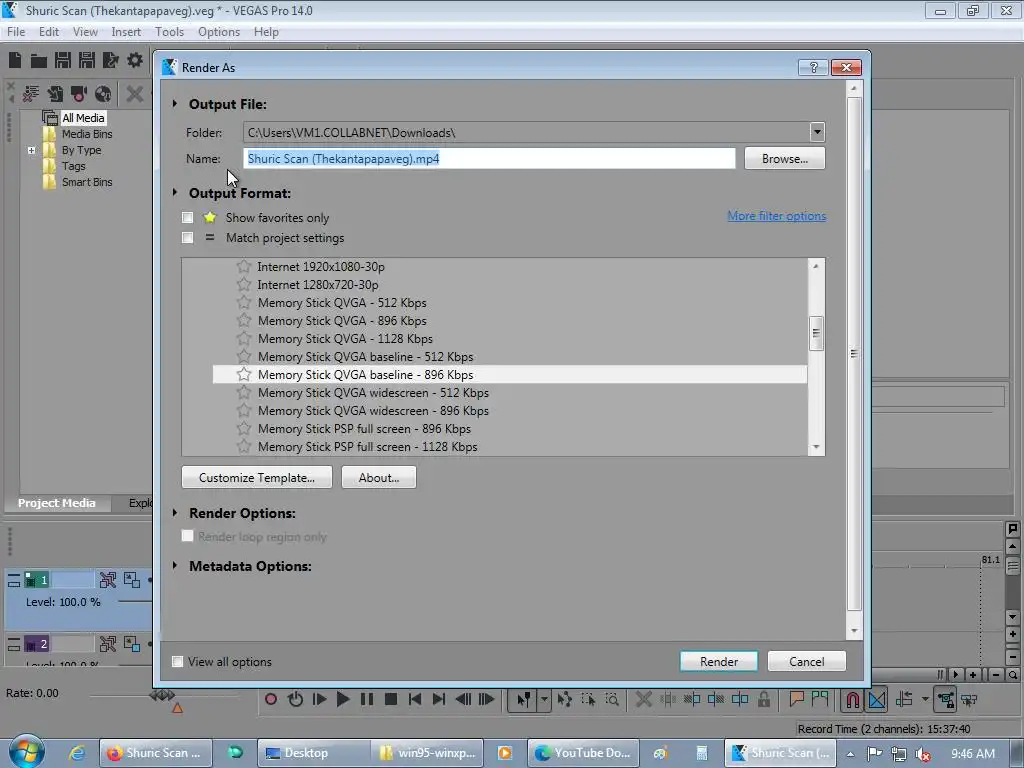This screenshot has width=1024, height=768.
Task: Click star next to Memory Stick QVGA - 512 Kbps
Action: pyautogui.click(x=244, y=302)
